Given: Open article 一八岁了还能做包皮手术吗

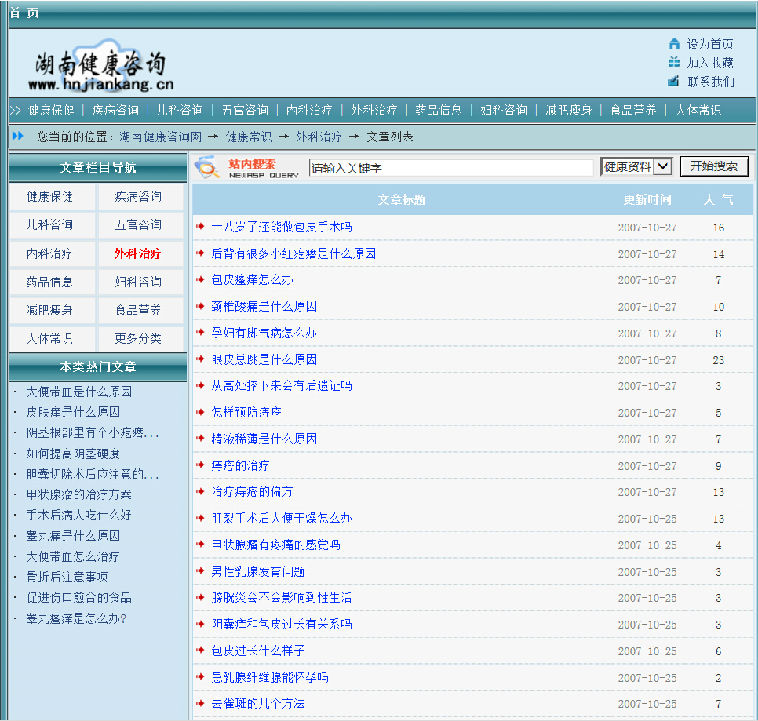Looking at the screenshot, I should coord(282,226).
